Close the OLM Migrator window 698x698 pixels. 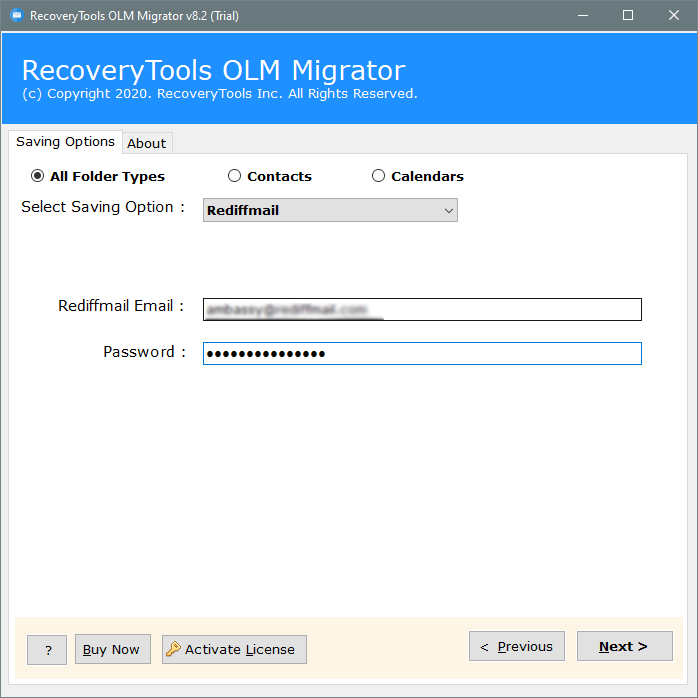674,16
